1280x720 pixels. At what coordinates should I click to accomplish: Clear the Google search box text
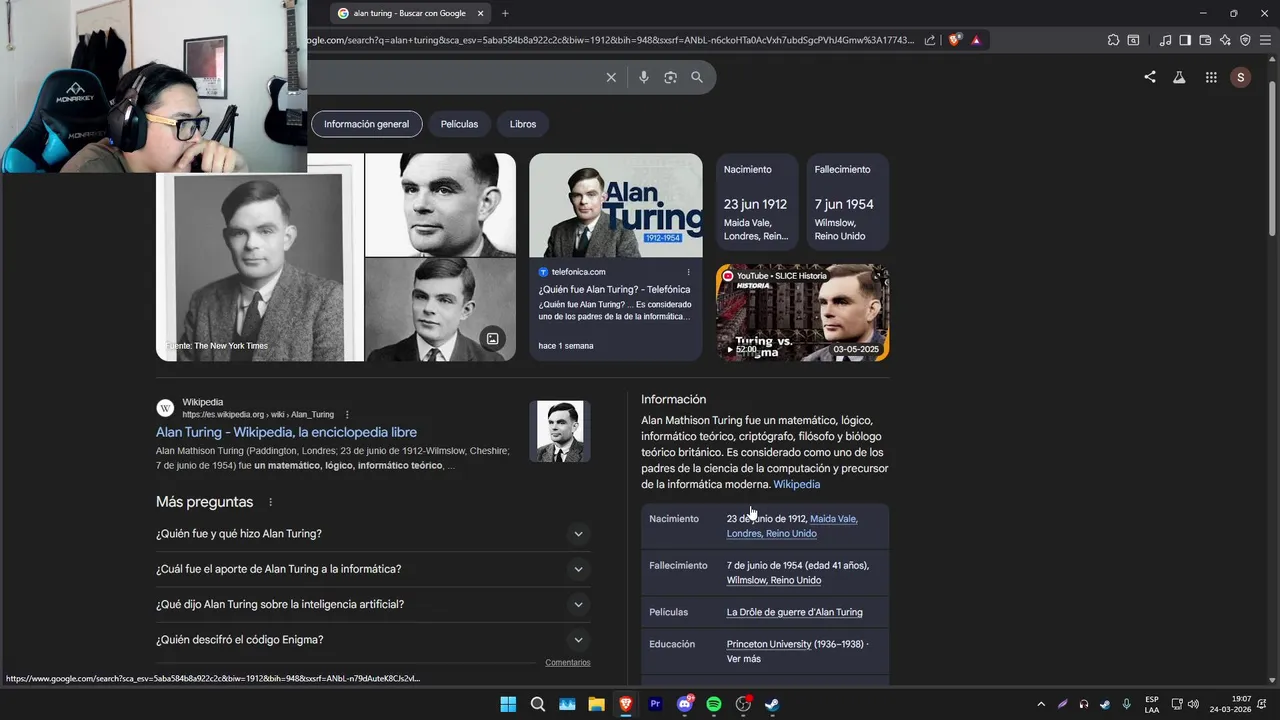click(611, 77)
